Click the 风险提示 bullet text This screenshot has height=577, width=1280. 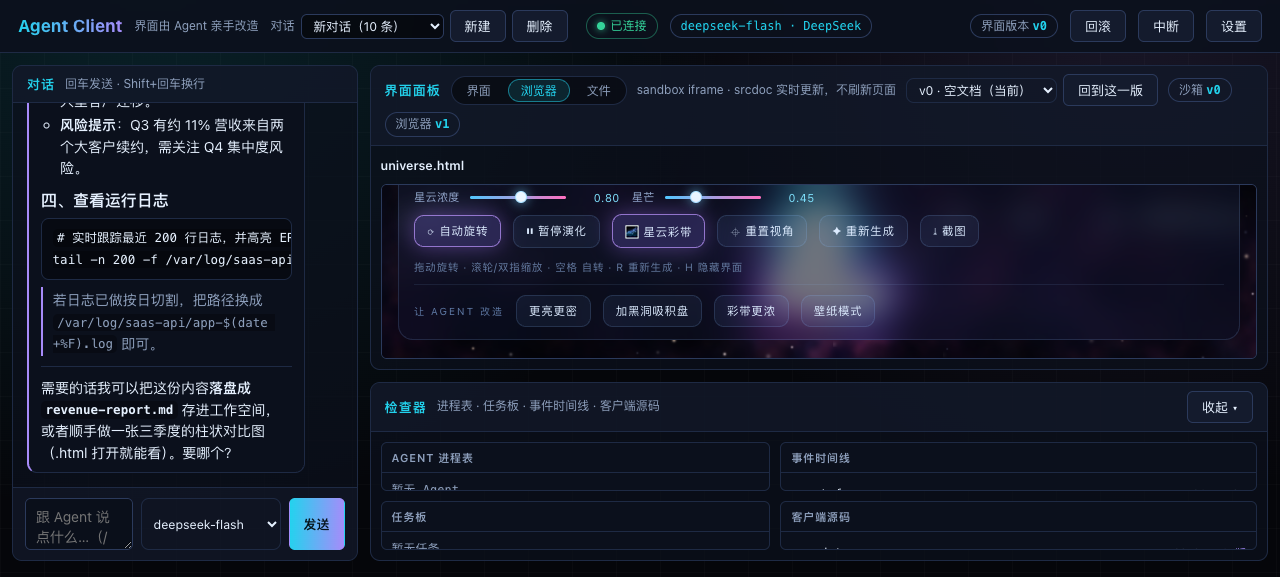88,125
